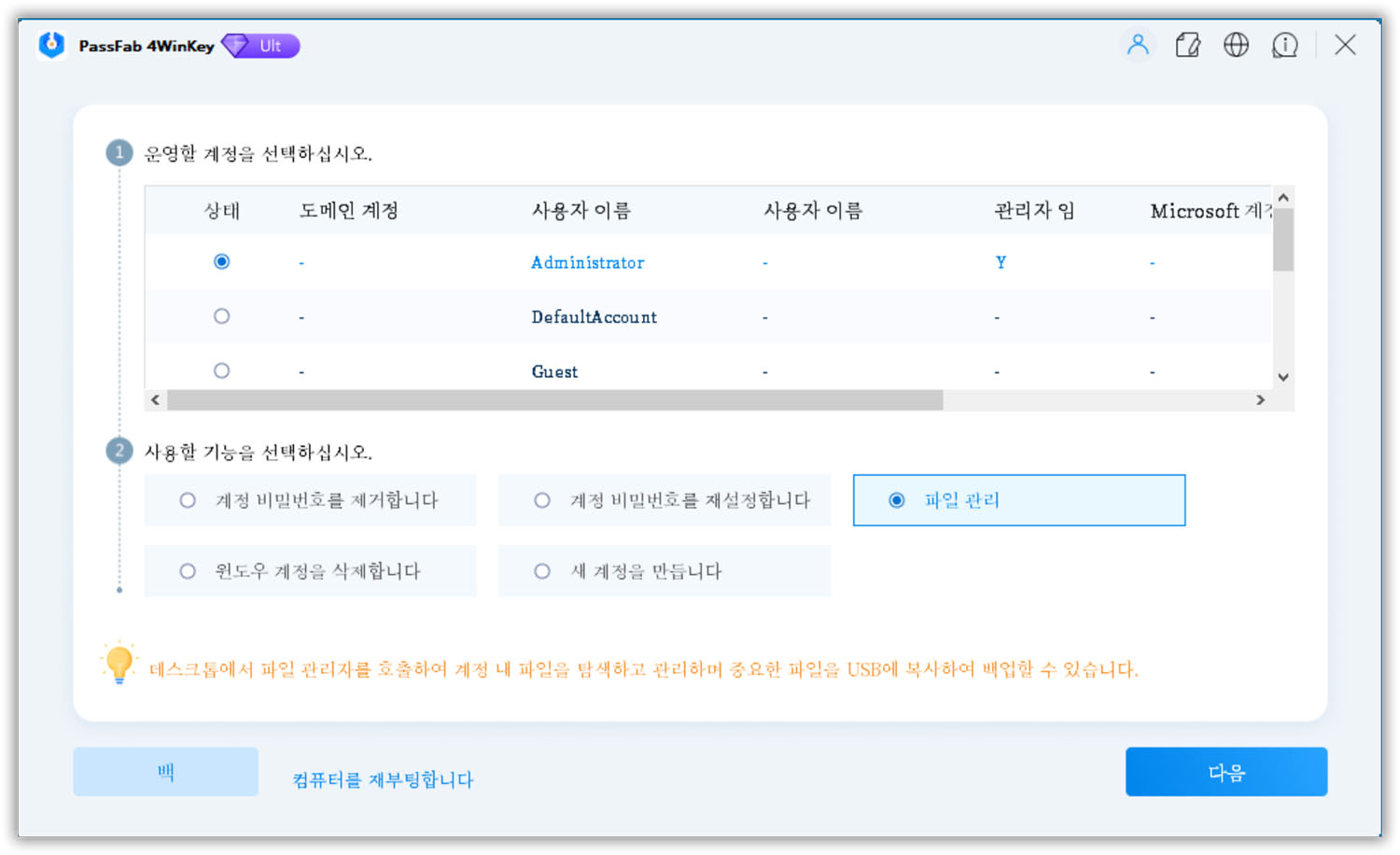Viewport: 1400px width, 855px height.
Task: Click the Microsoft 계정 column header
Action: point(1207,210)
